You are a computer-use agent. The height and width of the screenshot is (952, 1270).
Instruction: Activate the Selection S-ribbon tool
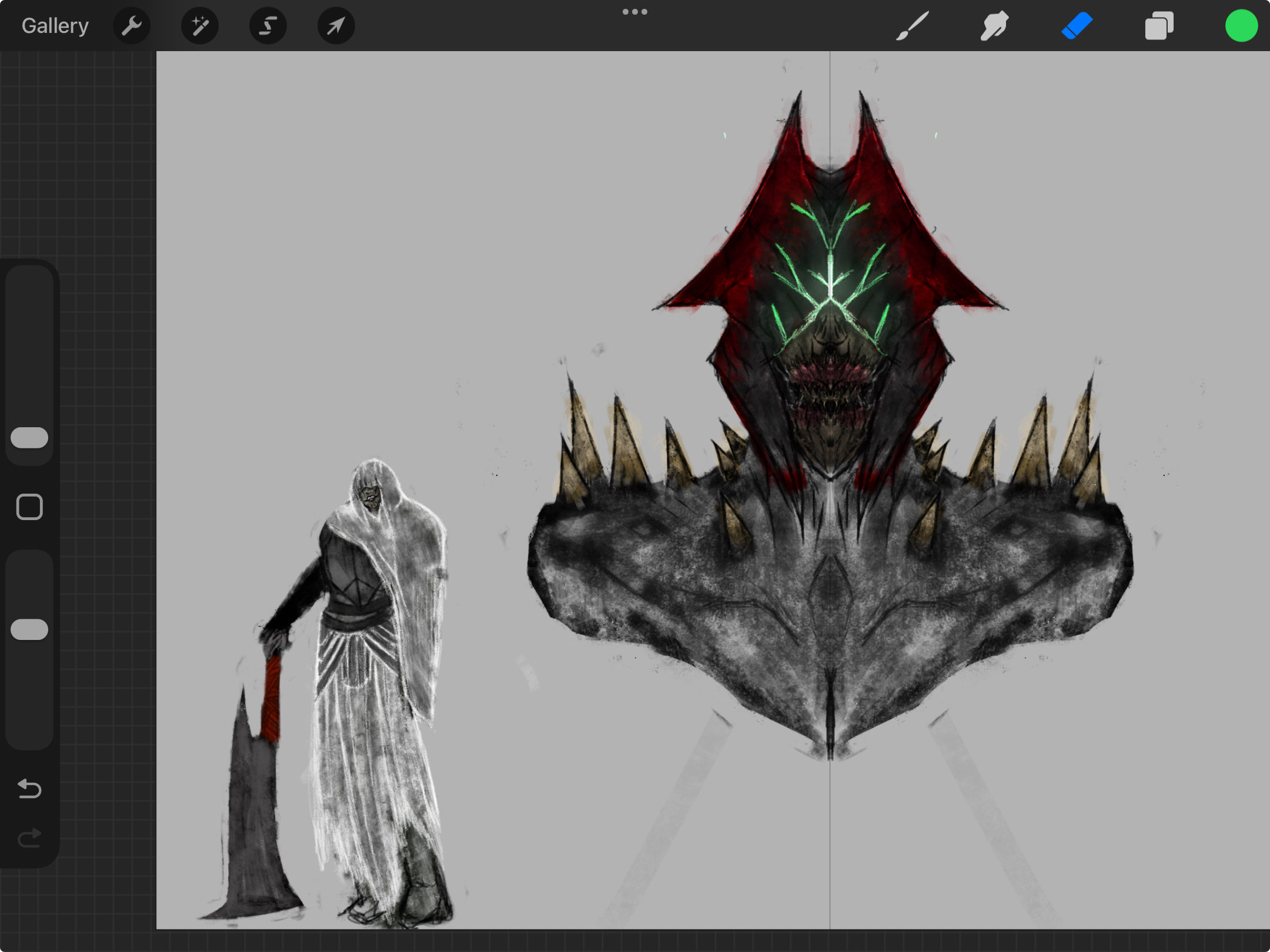[268, 26]
